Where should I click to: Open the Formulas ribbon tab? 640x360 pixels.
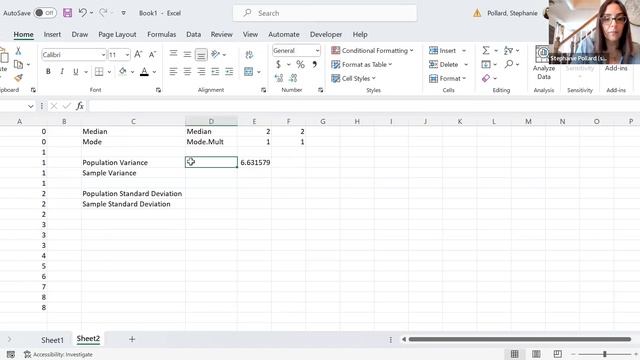click(162, 35)
